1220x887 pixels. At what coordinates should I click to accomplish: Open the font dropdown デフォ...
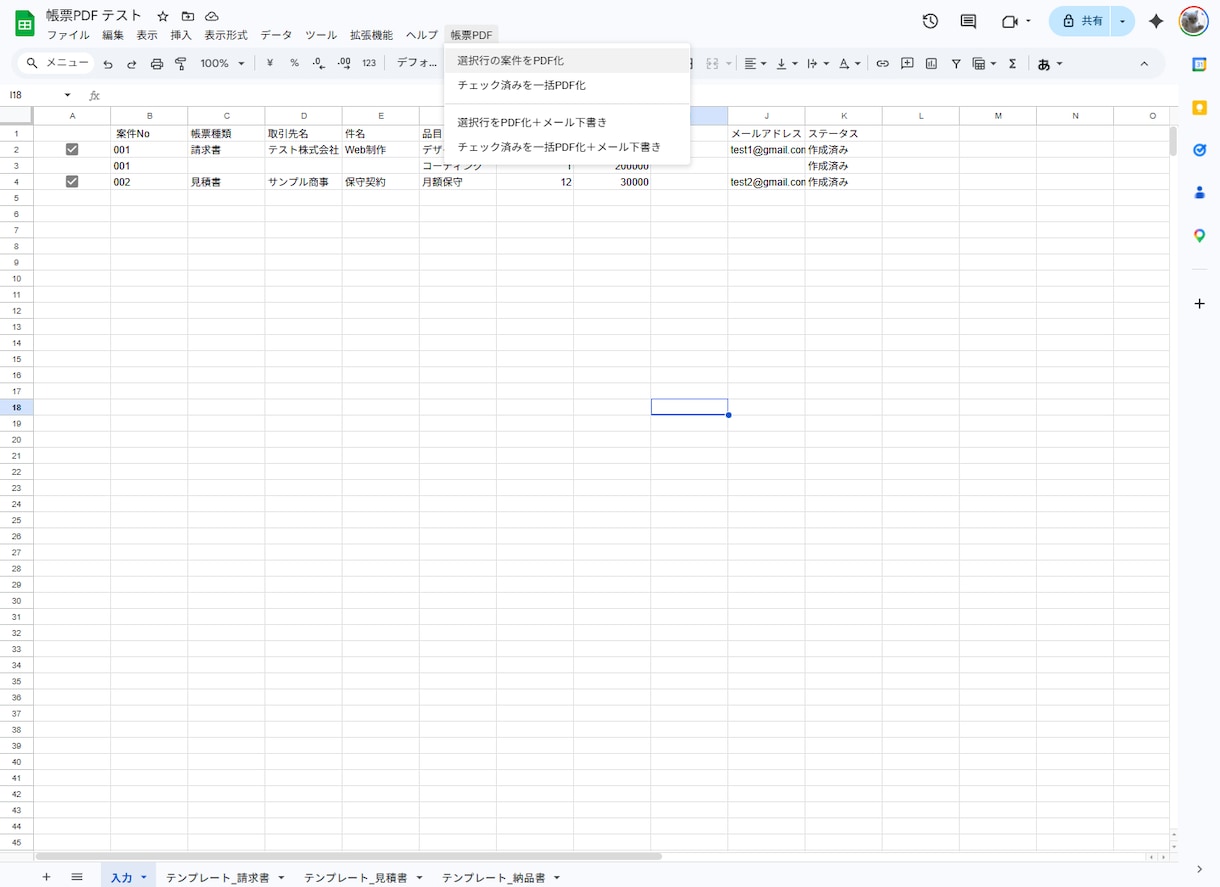(x=417, y=63)
